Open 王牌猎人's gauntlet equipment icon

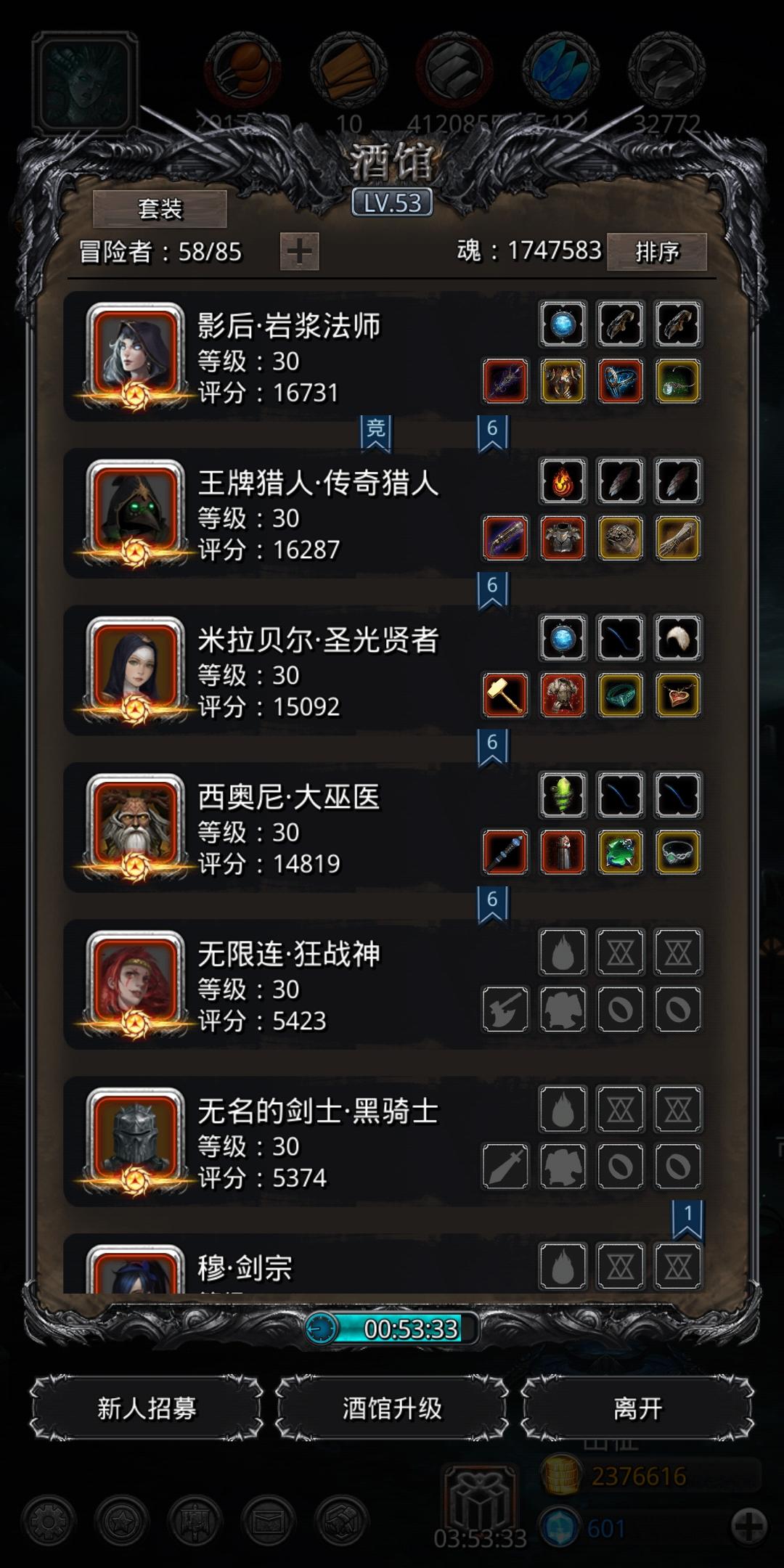pyautogui.click(x=678, y=538)
